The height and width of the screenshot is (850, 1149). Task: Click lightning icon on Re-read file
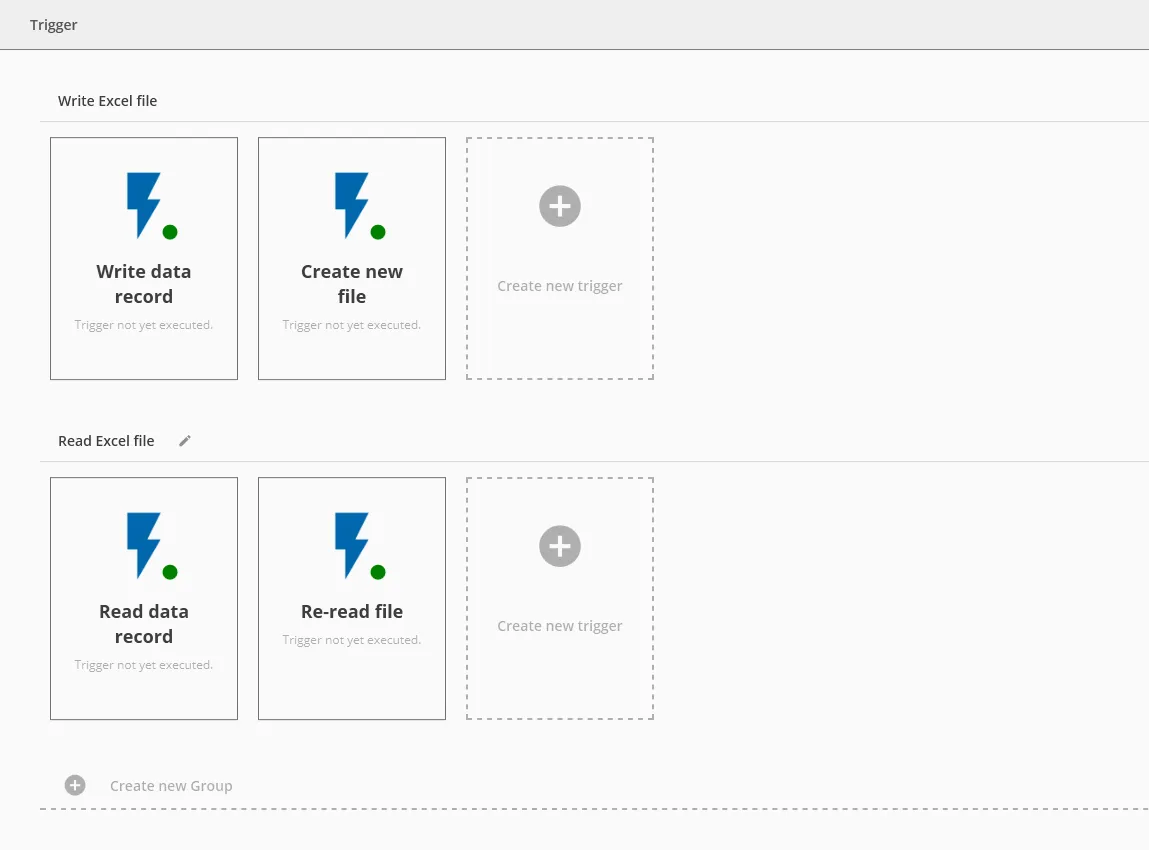tap(352, 545)
